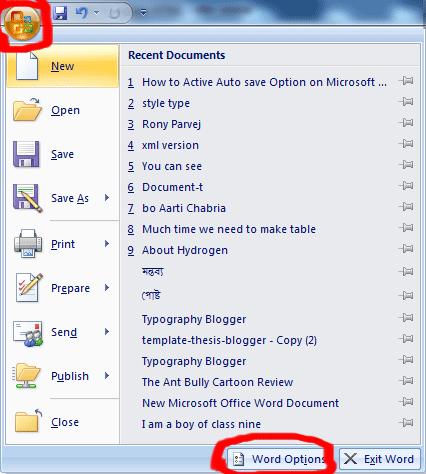Viewport: 426px width, 474px height.
Task: Pin 'Much time we need to make table'
Action: pyautogui.click(x=406, y=228)
